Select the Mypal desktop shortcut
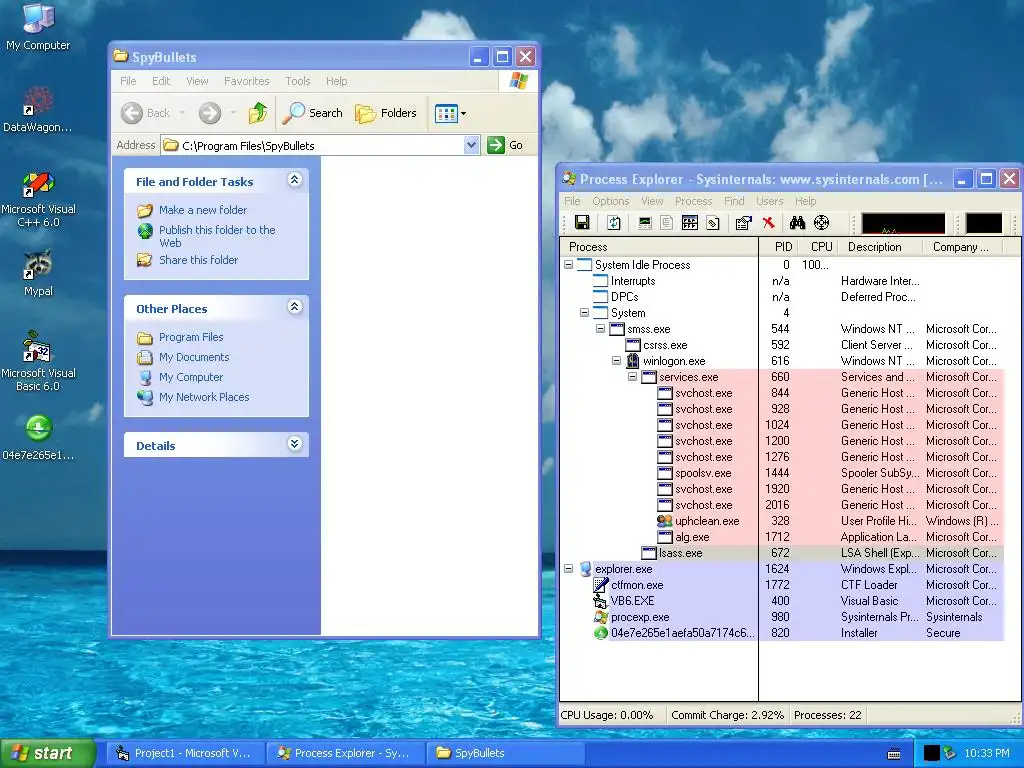 (38, 273)
